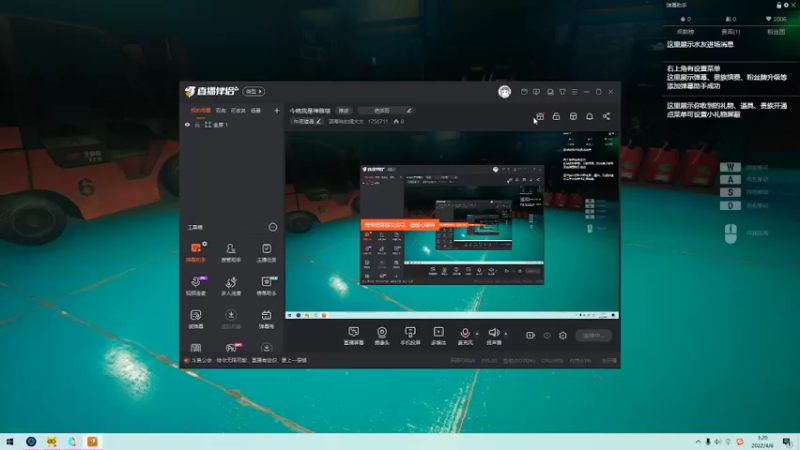Select the third scene tab

click(238, 110)
